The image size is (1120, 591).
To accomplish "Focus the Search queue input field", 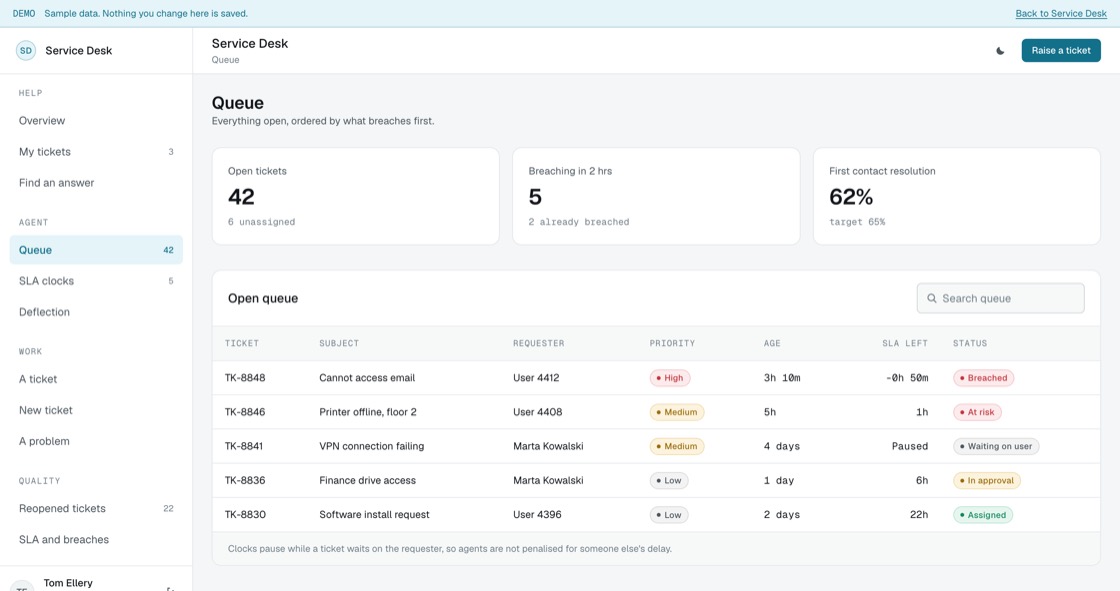I will click(x=1001, y=299).
